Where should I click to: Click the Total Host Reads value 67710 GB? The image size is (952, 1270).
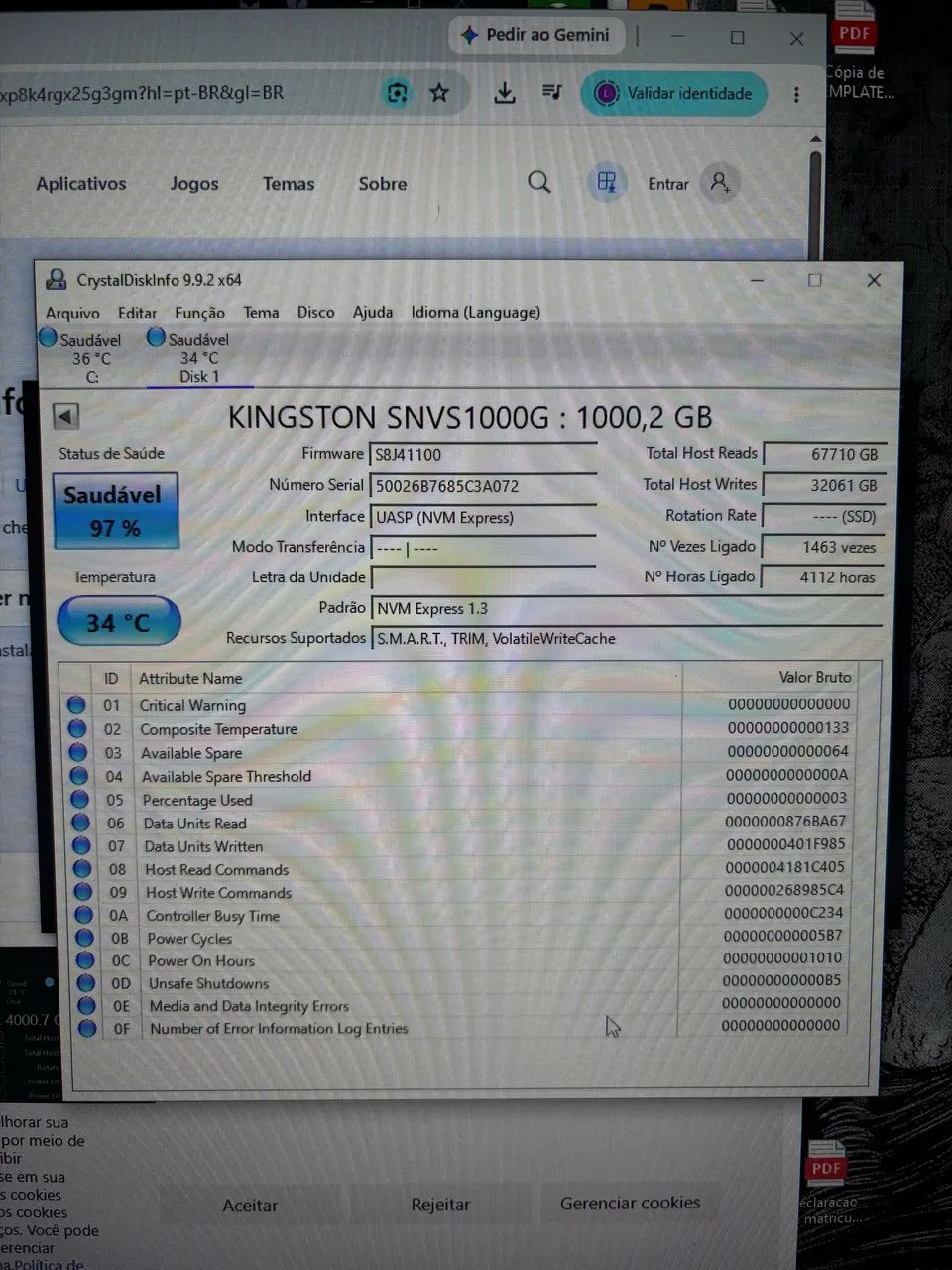tap(823, 454)
